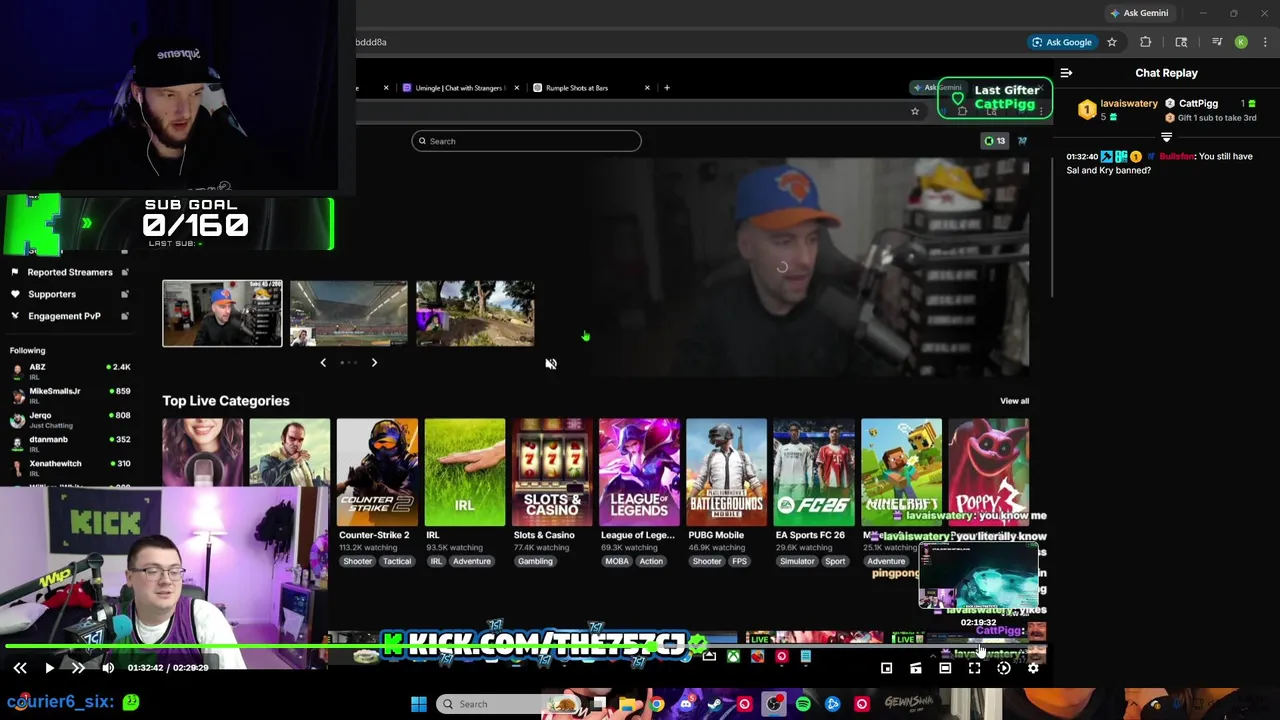
Task: Open the Chrome three-dot menu
Action: coord(1265,42)
